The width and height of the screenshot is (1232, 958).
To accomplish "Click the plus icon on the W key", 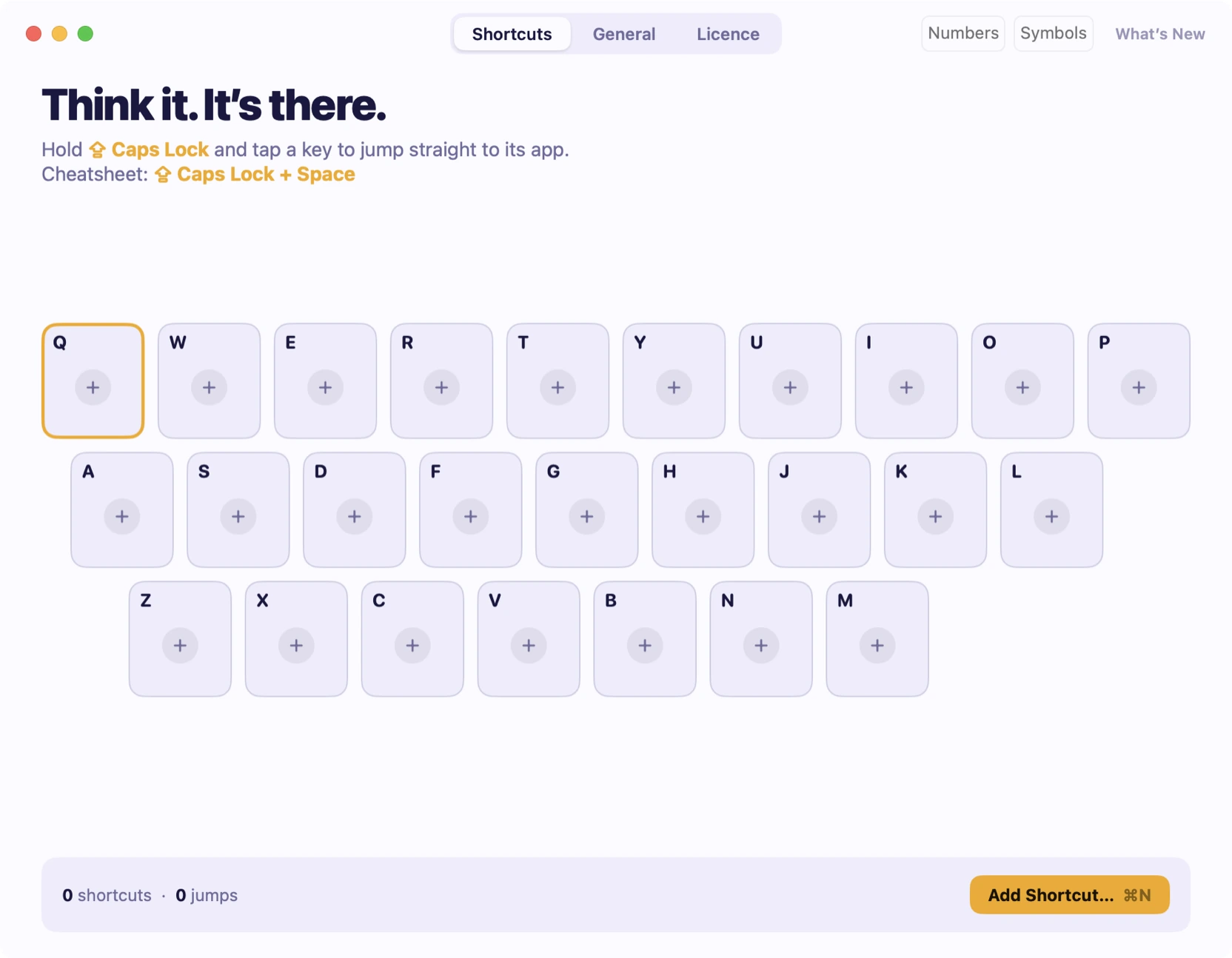I will tap(209, 387).
